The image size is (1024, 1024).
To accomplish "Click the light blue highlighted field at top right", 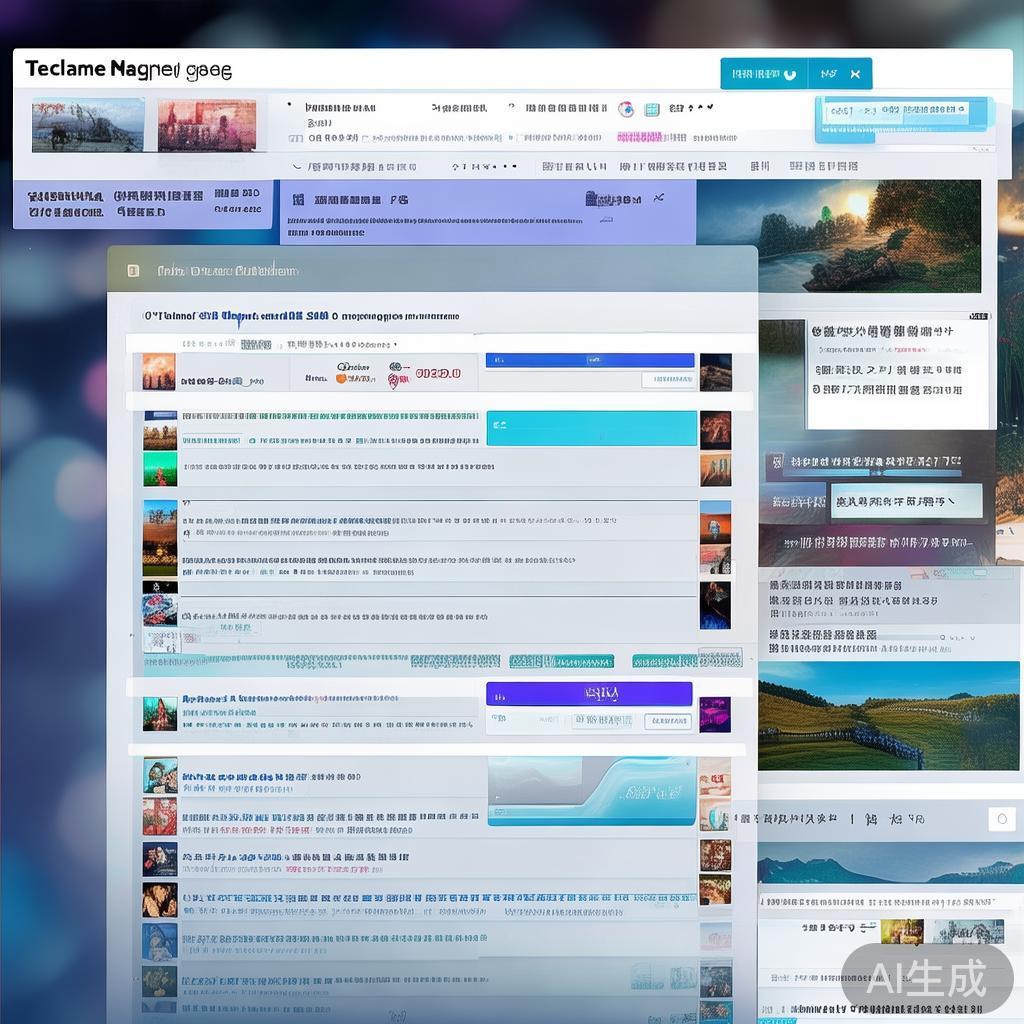I will (x=903, y=114).
